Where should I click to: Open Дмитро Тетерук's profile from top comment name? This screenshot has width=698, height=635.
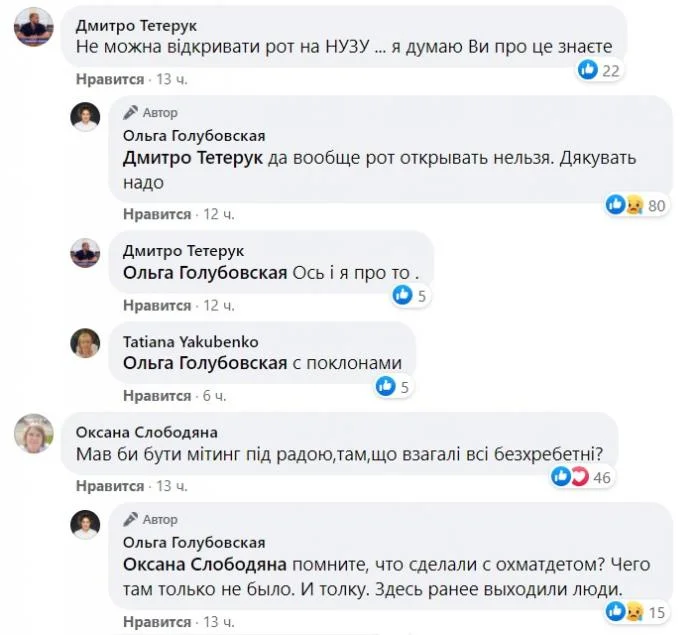coord(136,24)
